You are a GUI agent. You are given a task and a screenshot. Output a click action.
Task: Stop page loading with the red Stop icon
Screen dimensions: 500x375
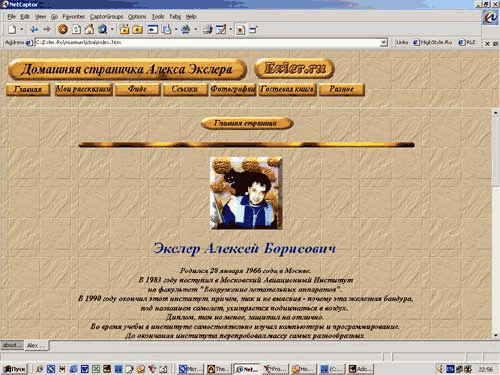coord(63,29)
